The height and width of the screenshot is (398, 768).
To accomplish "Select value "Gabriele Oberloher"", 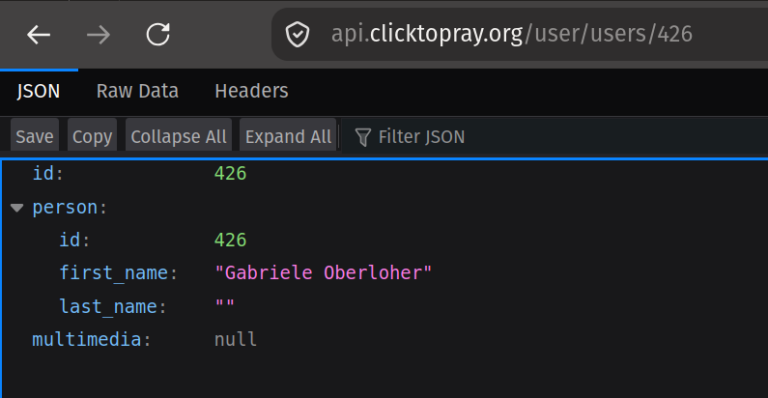I will [x=323, y=273].
